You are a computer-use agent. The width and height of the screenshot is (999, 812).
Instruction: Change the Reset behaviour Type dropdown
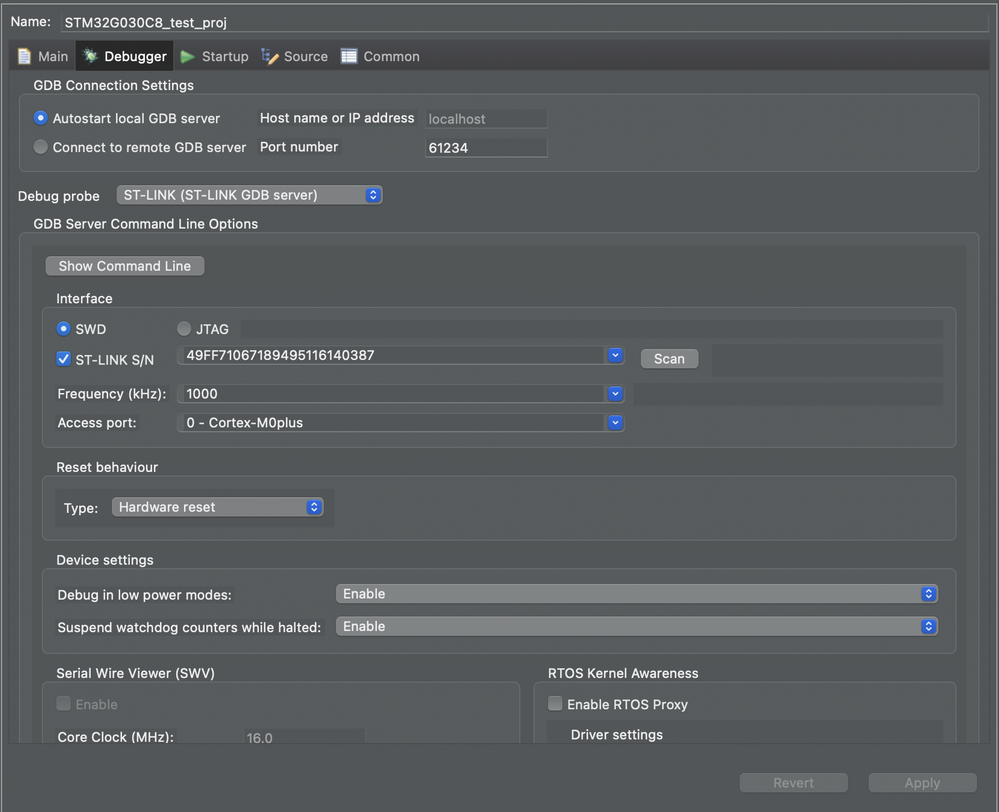217,507
